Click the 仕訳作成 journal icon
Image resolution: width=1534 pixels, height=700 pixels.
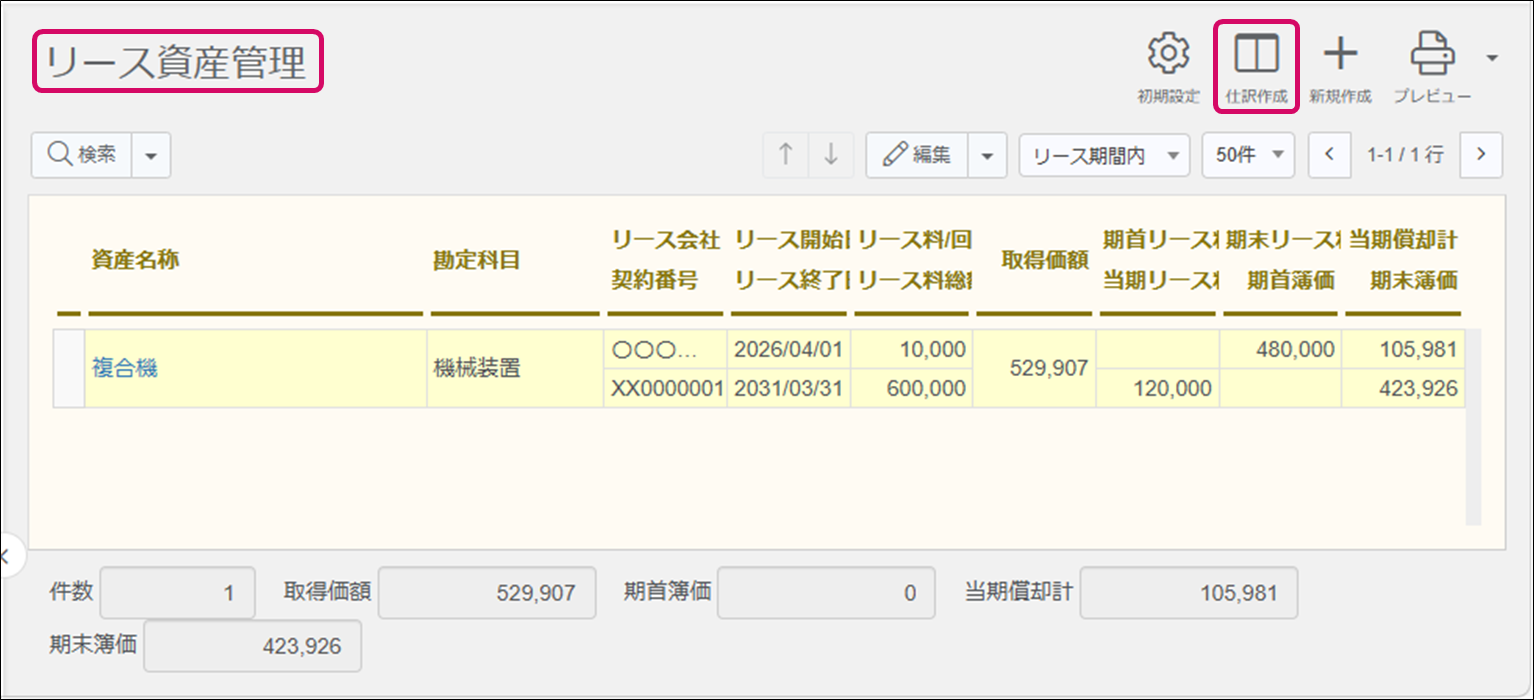tap(1256, 56)
